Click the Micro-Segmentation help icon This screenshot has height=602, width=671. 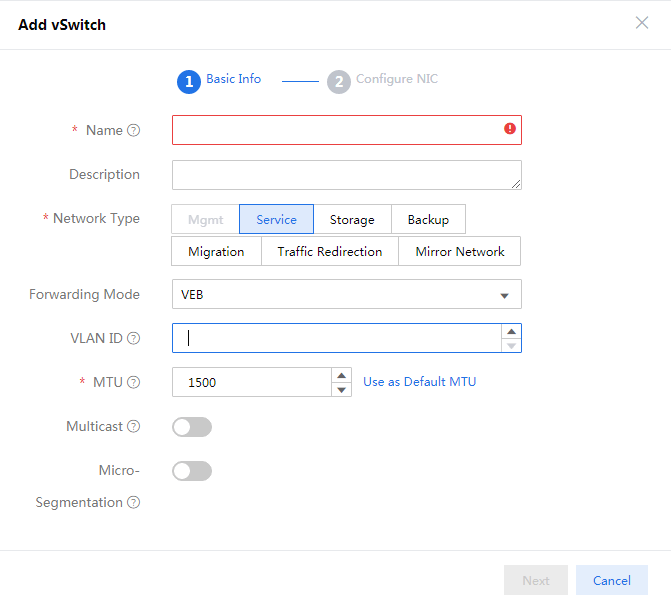[134, 502]
